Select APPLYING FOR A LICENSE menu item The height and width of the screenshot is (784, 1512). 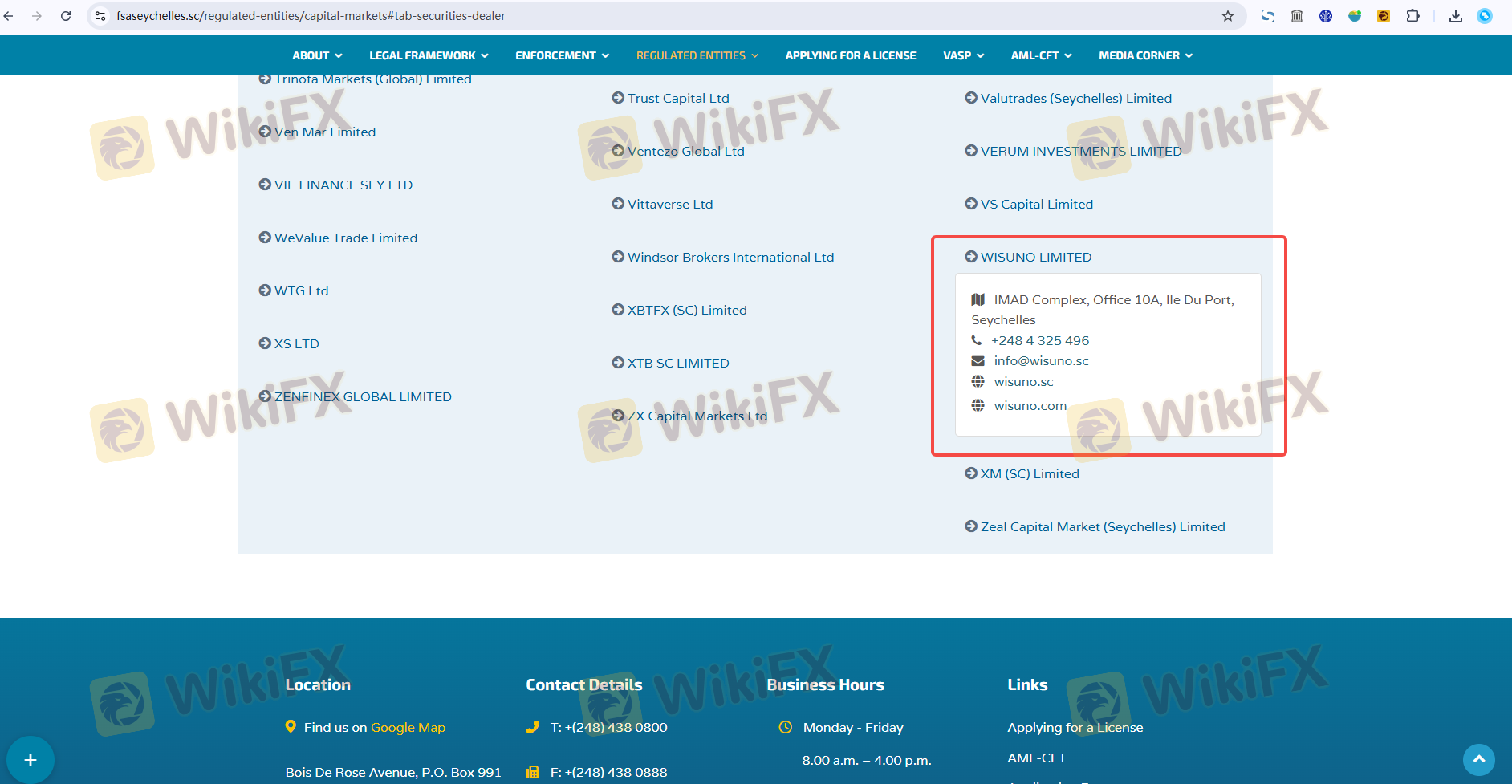[850, 55]
